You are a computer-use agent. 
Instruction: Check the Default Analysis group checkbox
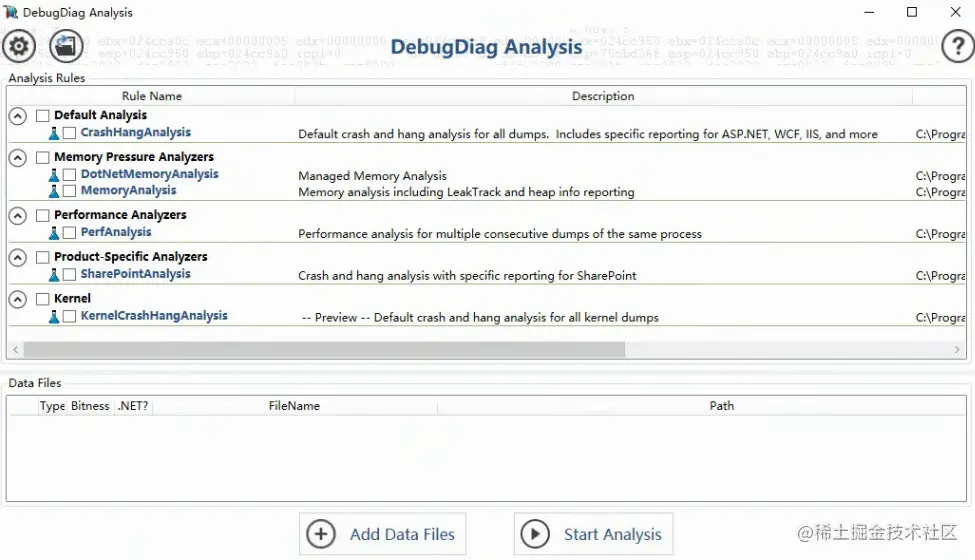pos(42,116)
